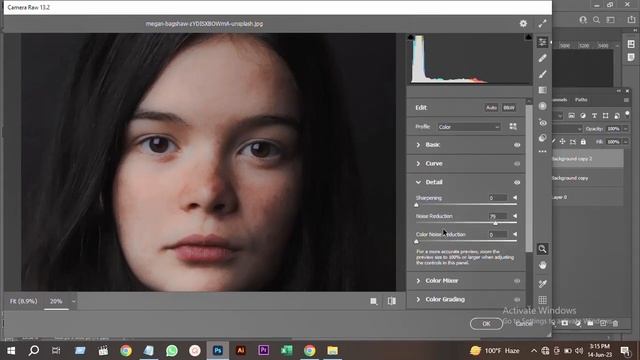The image size is (640, 360).
Task: Open Camera Raw preferences gear
Action: 523,24
